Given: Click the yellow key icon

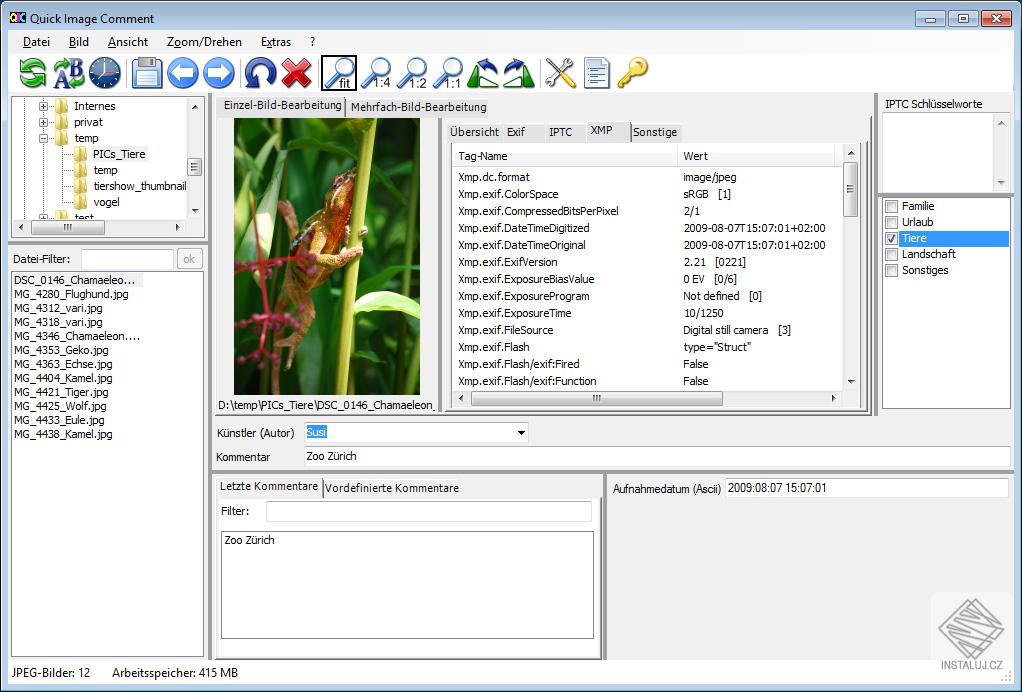Looking at the screenshot, I should pyautogui.click(x=632, y=73).
